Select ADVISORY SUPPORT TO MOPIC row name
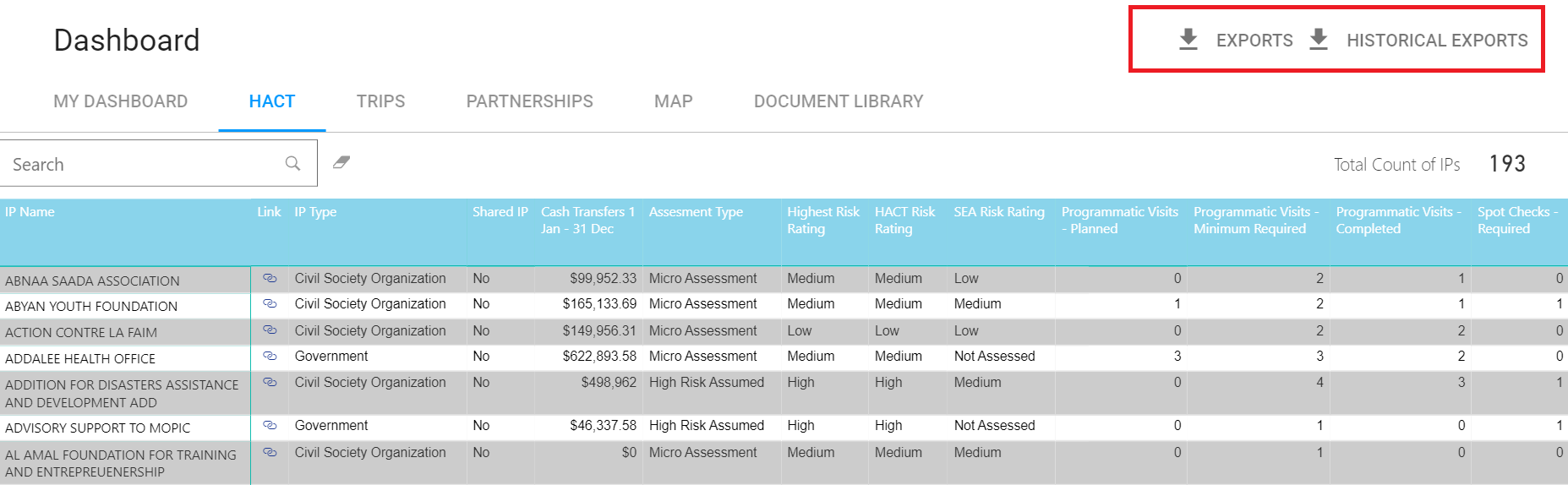1568x485 pixels. tap(97, 428)
